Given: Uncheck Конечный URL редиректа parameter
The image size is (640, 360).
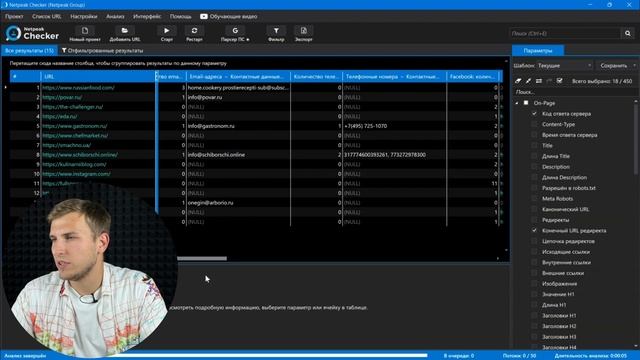Looking at the screenshot, I should click(x=534, y=230).
